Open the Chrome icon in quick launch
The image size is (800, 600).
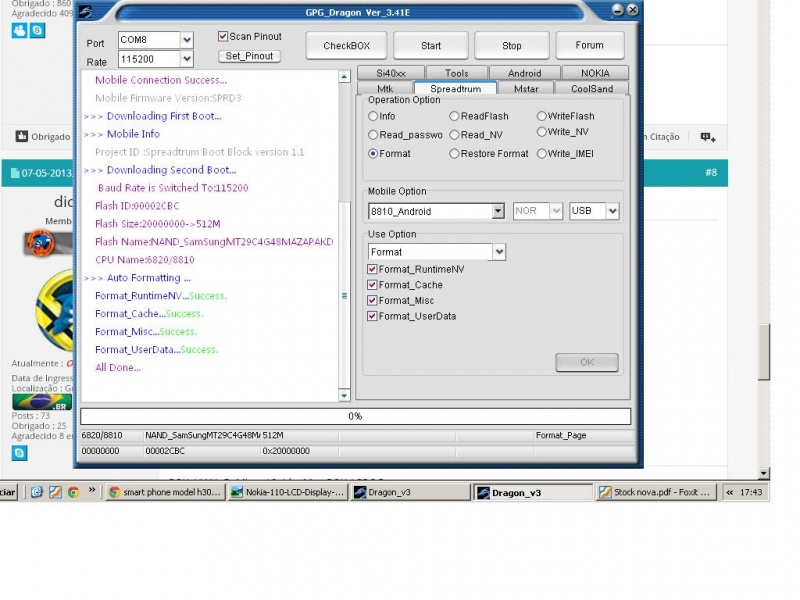pyautogui.click(x=73, y=492)
